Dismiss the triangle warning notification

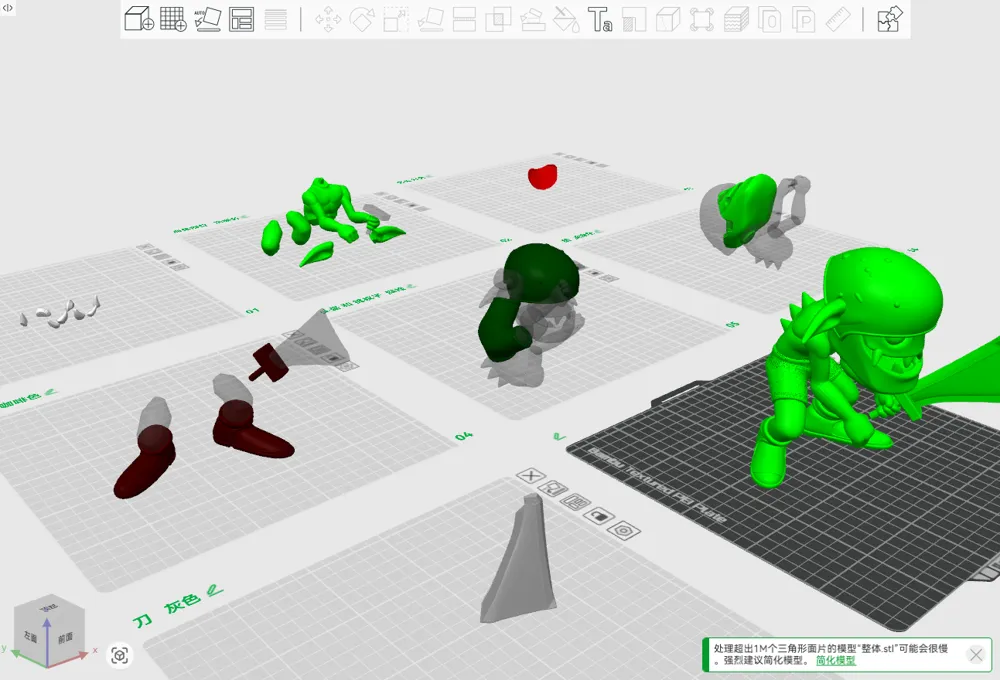pyautogui.click(x=976, y=654)
